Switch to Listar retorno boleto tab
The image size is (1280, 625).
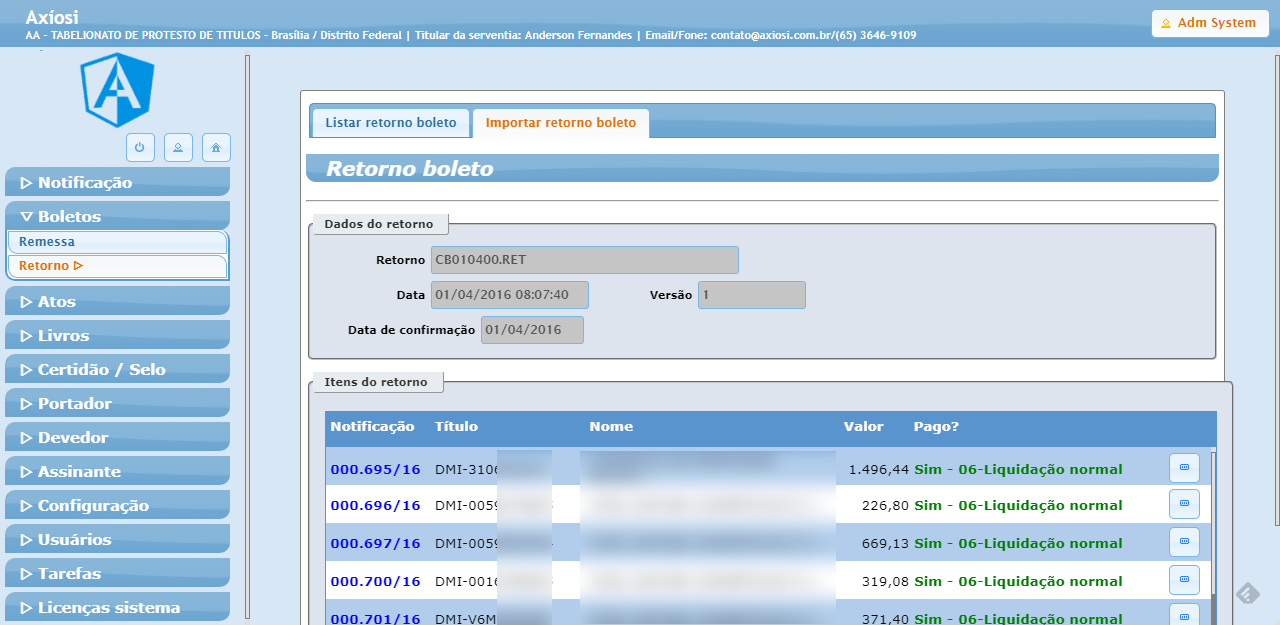coord(391,123)
